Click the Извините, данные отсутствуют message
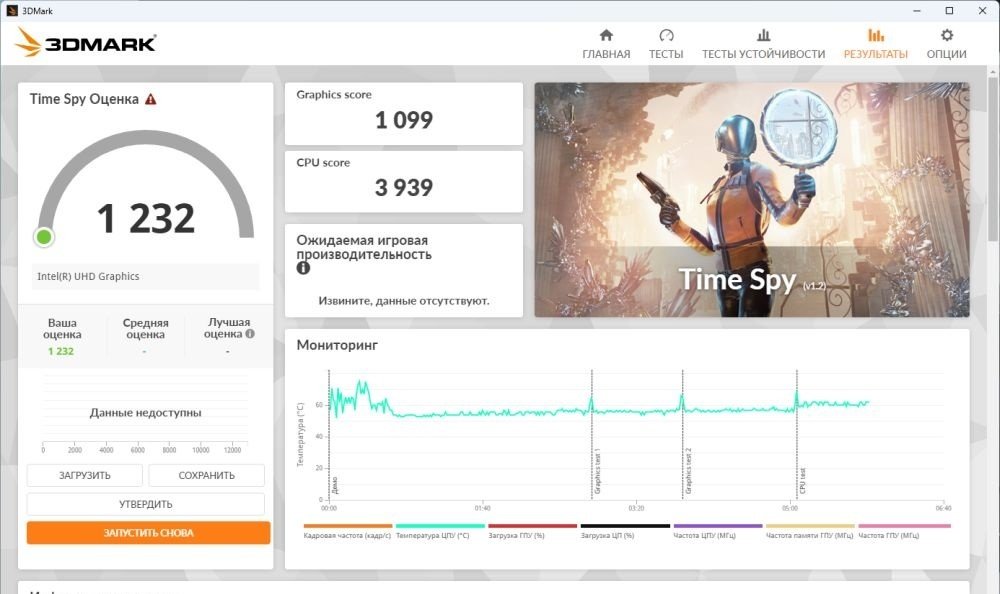 tap(404, 301)
